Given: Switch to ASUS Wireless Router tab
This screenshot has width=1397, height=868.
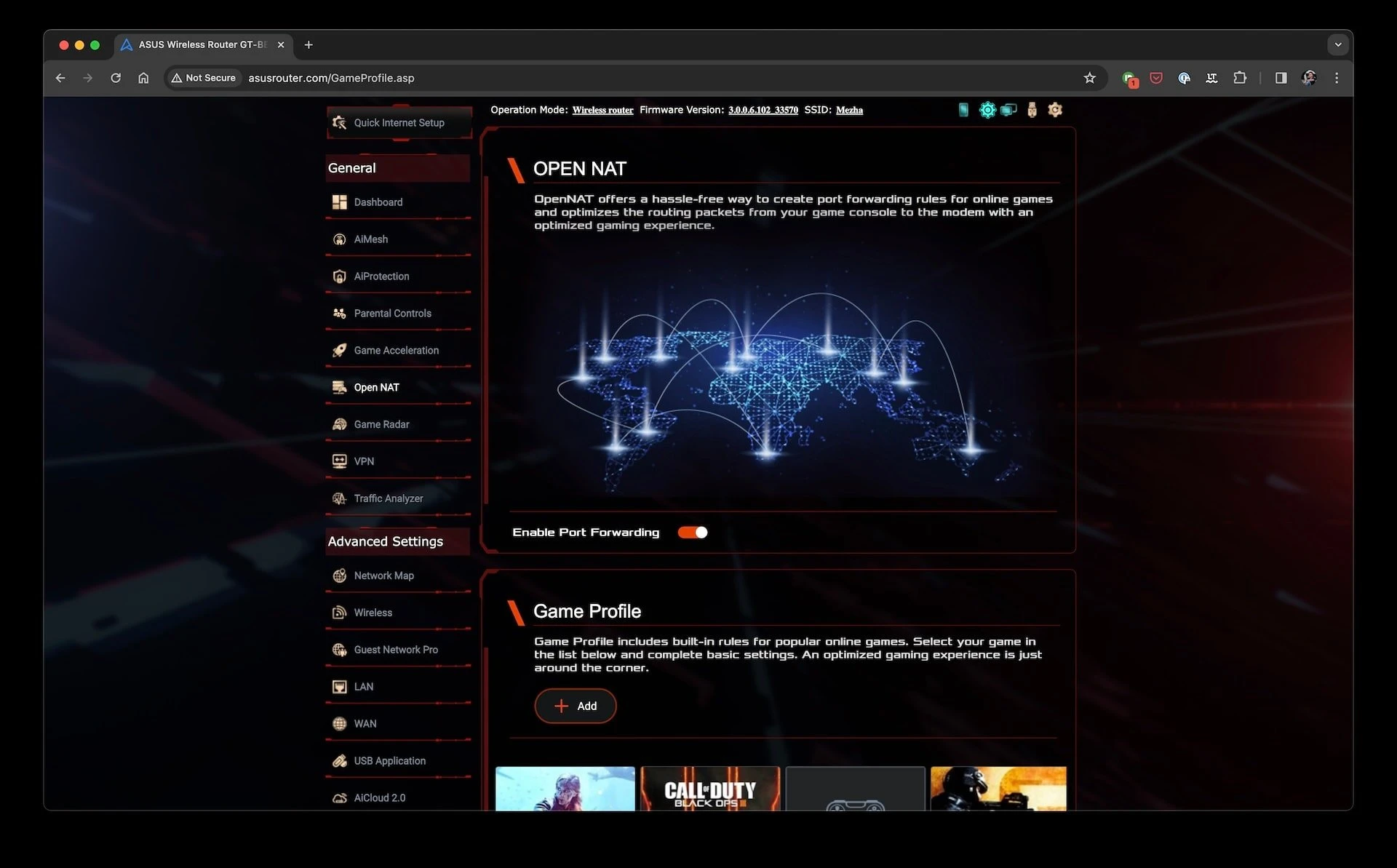Looking at the screenshot, I should click(x=203, y=44).
